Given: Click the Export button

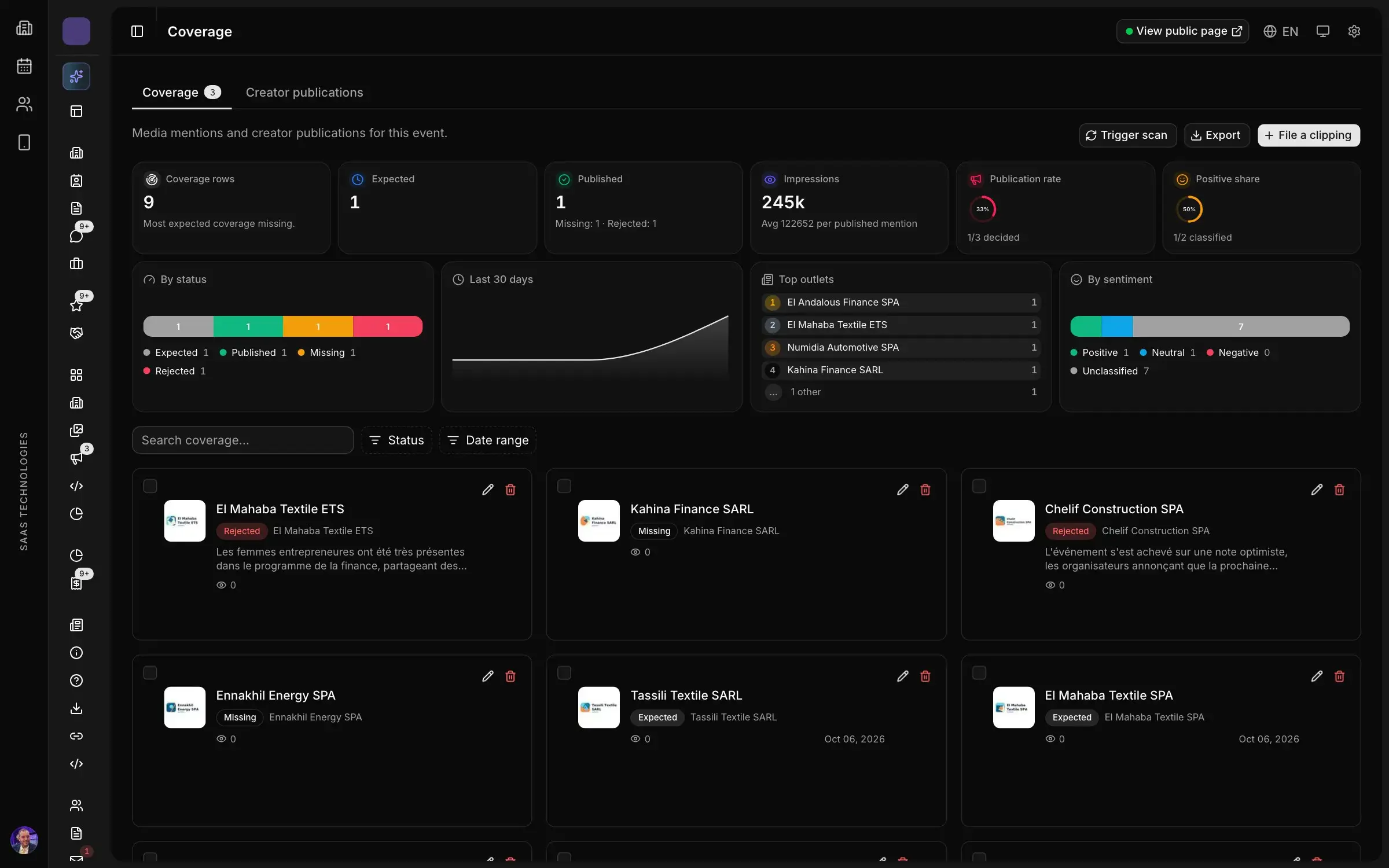Looking at the screenshot, I should 1217,135.
